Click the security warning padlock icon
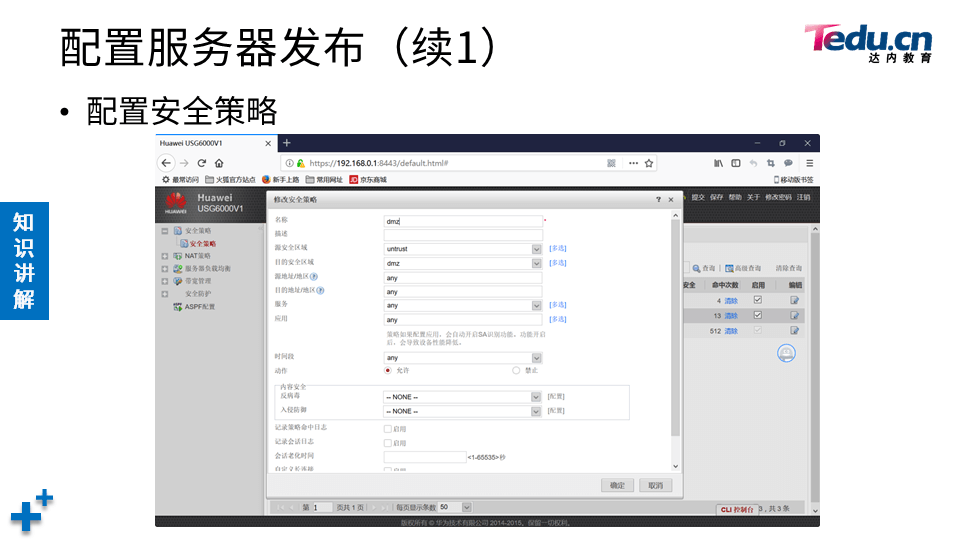 tap(300, 163)
